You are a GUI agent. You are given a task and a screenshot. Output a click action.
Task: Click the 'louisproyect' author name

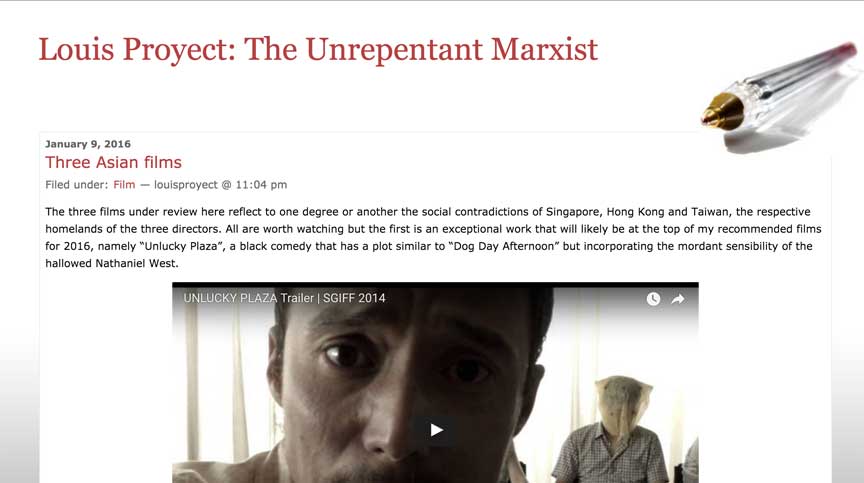[186, 184]
